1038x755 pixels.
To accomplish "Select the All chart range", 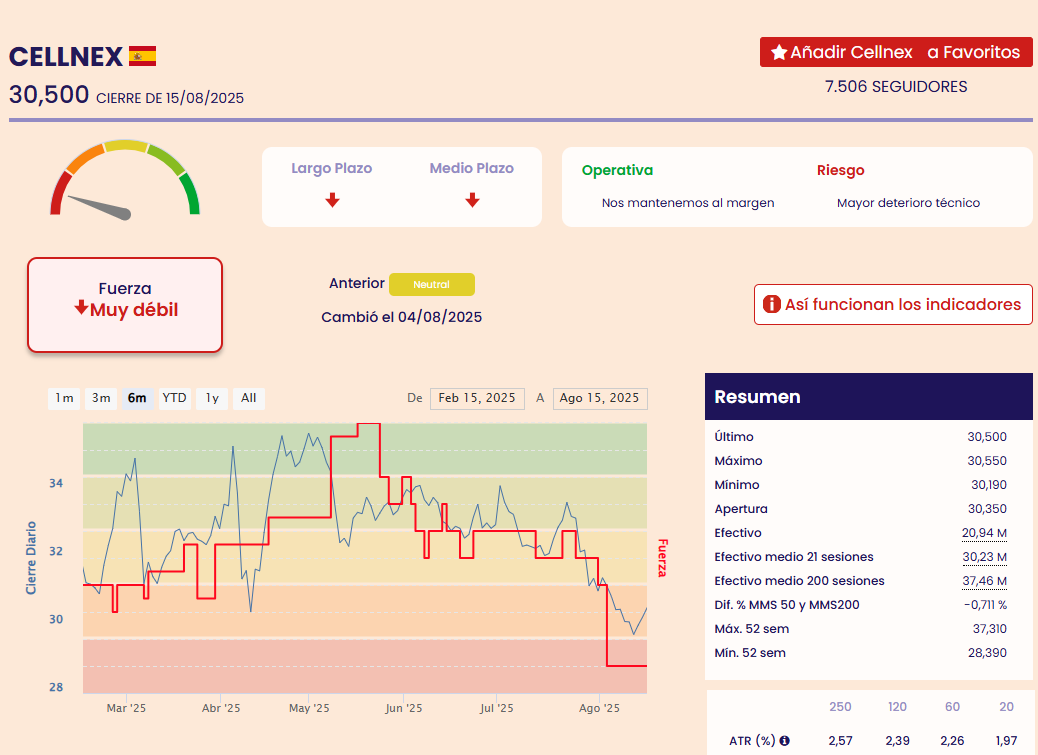I will tap(248, 398).
